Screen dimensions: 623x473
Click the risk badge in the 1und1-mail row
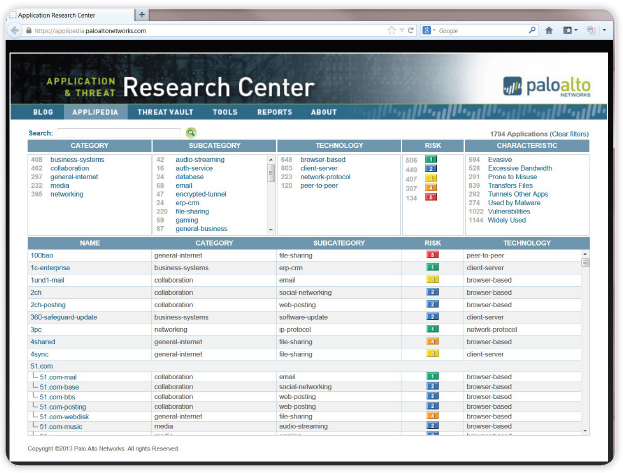coord(432,280)
